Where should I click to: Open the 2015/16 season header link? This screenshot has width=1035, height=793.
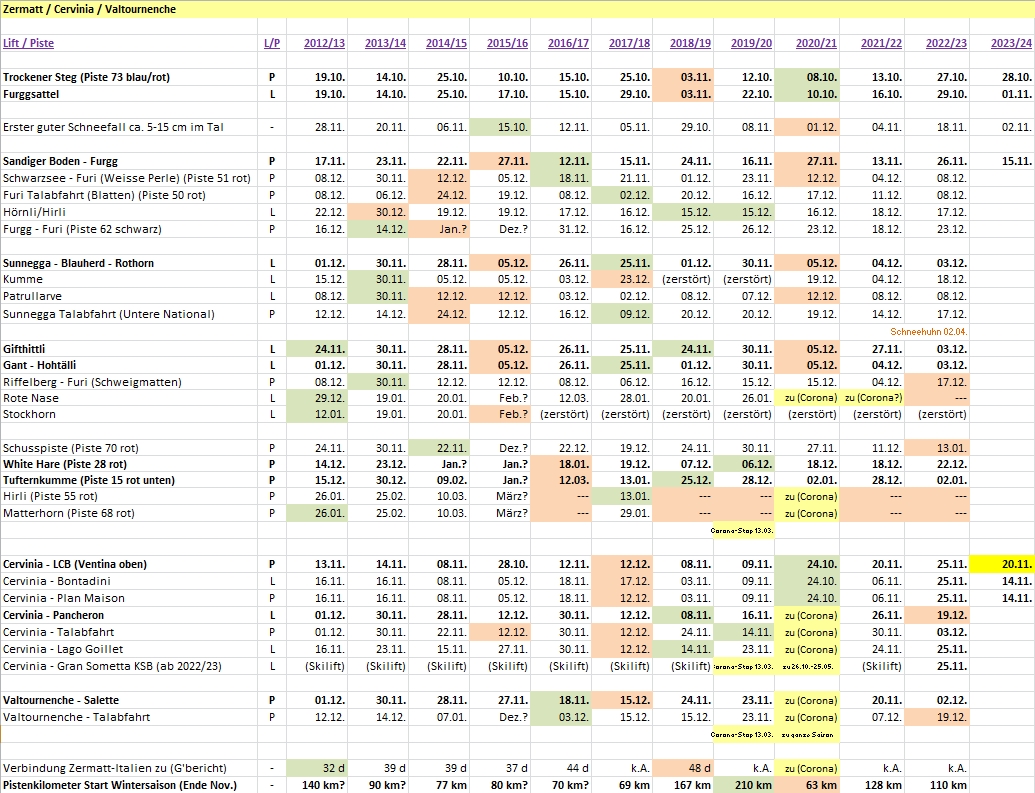click(x=507, y=43)
